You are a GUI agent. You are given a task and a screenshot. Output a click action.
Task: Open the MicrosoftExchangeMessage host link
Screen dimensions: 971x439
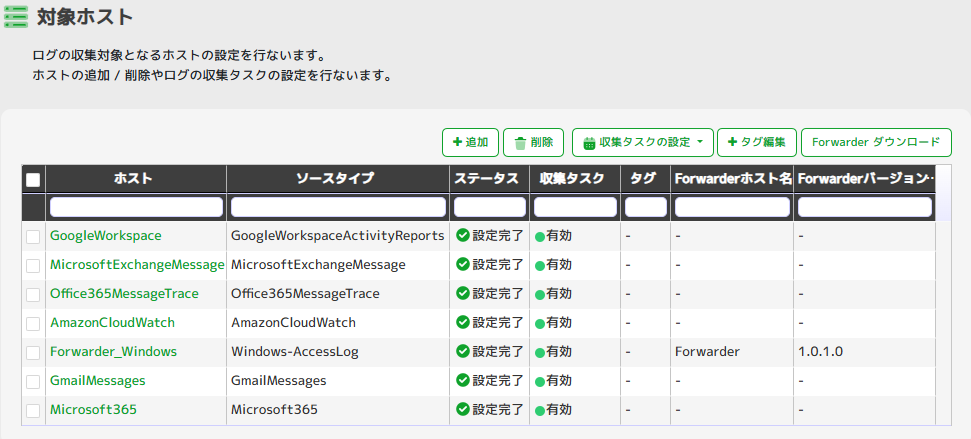click(137, 264)
